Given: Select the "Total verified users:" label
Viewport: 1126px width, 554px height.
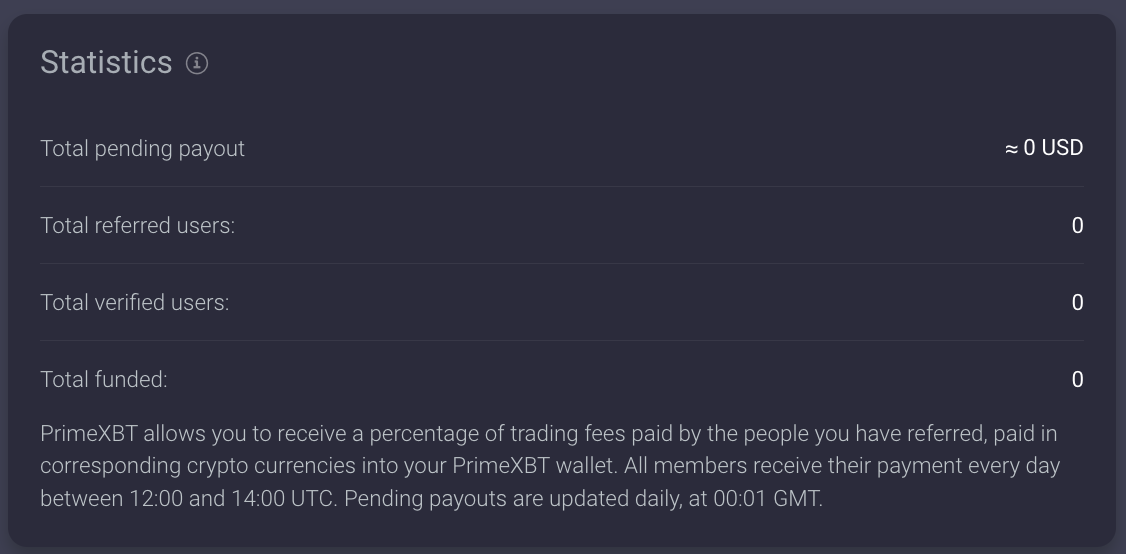Looking at the screenshot, I should (134, 302).
